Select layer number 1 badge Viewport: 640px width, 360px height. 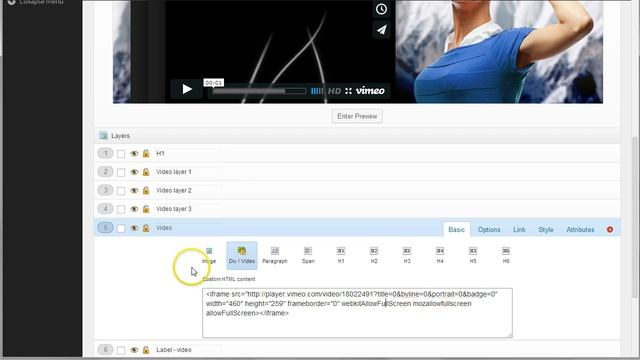(105, 153)
